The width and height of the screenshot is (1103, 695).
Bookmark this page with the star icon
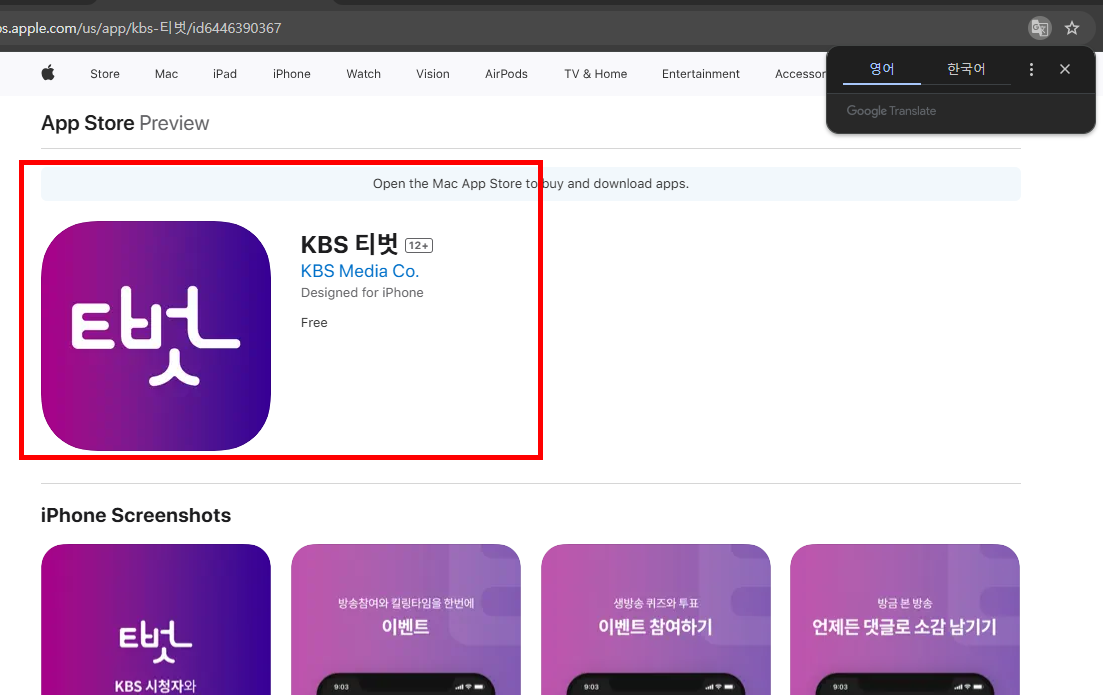pos(1072,28)
